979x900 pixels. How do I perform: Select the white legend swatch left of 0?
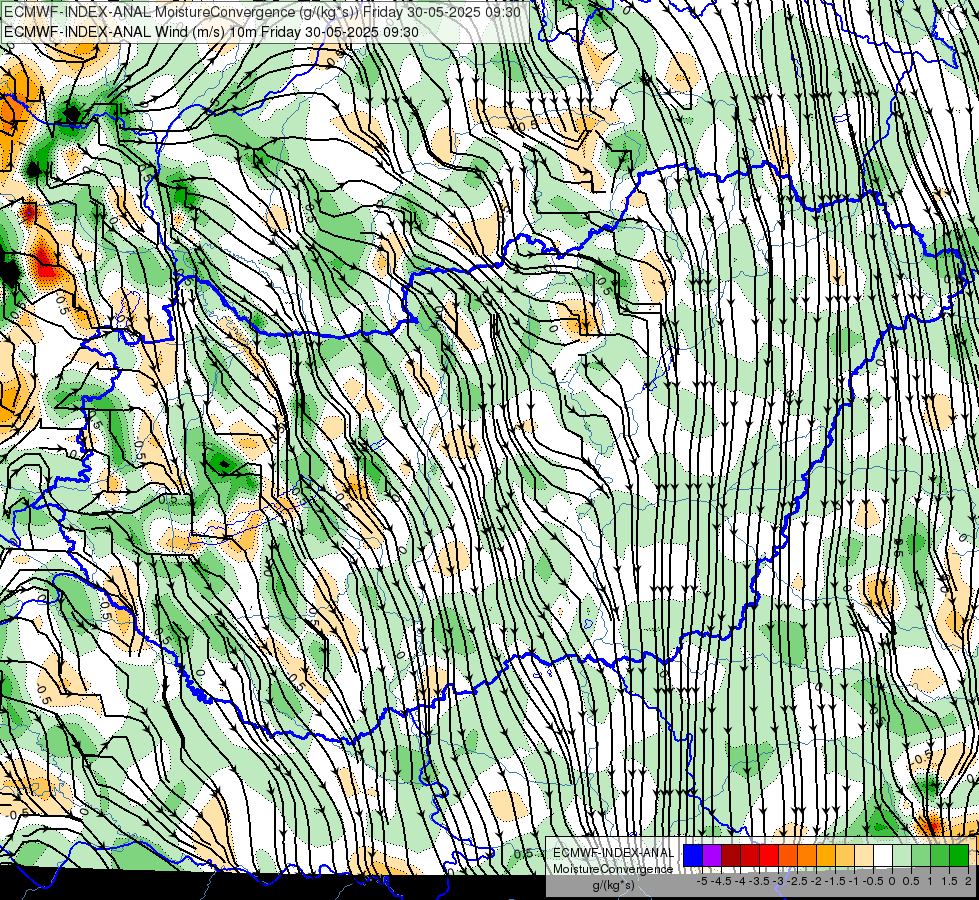click(x=883, y=855)
